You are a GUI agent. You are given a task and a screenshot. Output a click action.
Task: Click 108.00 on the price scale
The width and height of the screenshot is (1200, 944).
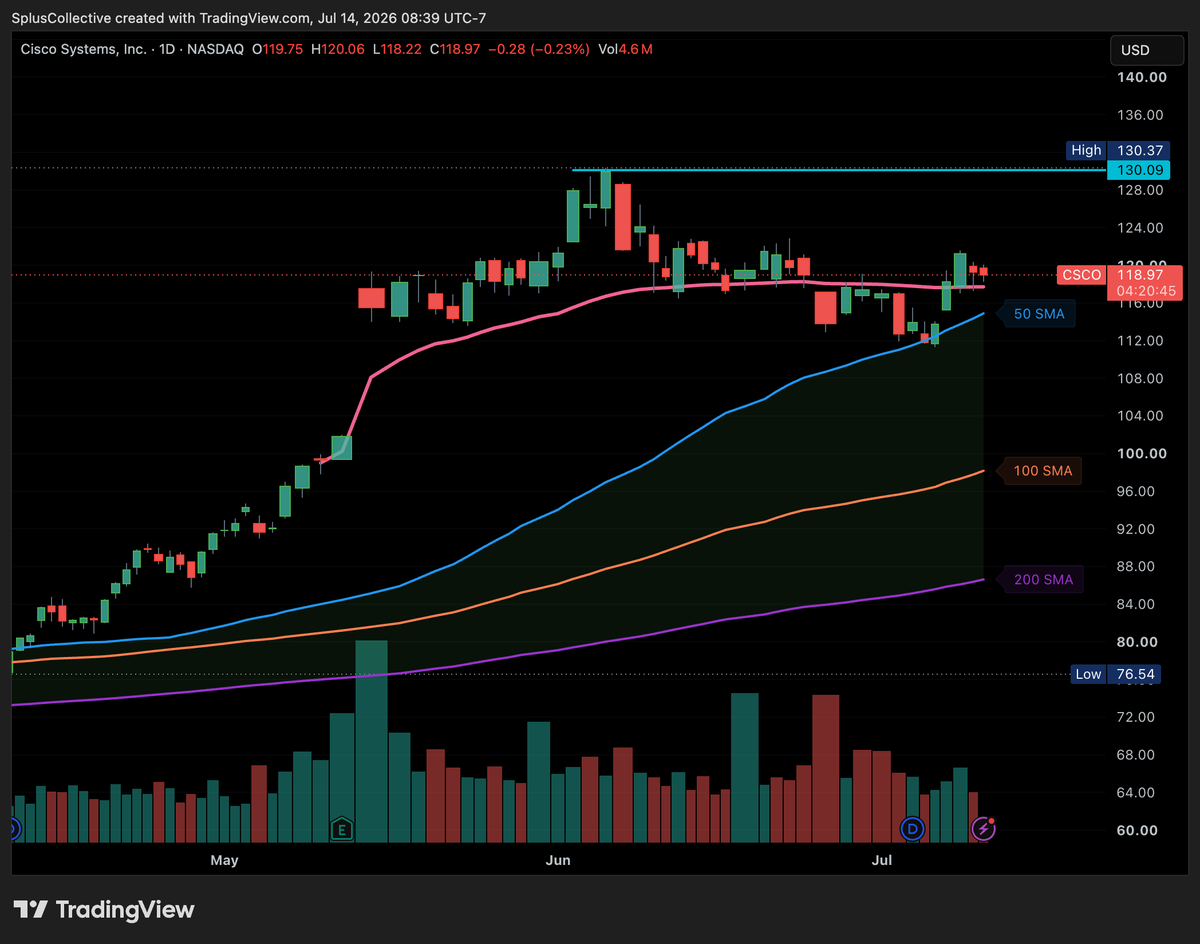1141,379
